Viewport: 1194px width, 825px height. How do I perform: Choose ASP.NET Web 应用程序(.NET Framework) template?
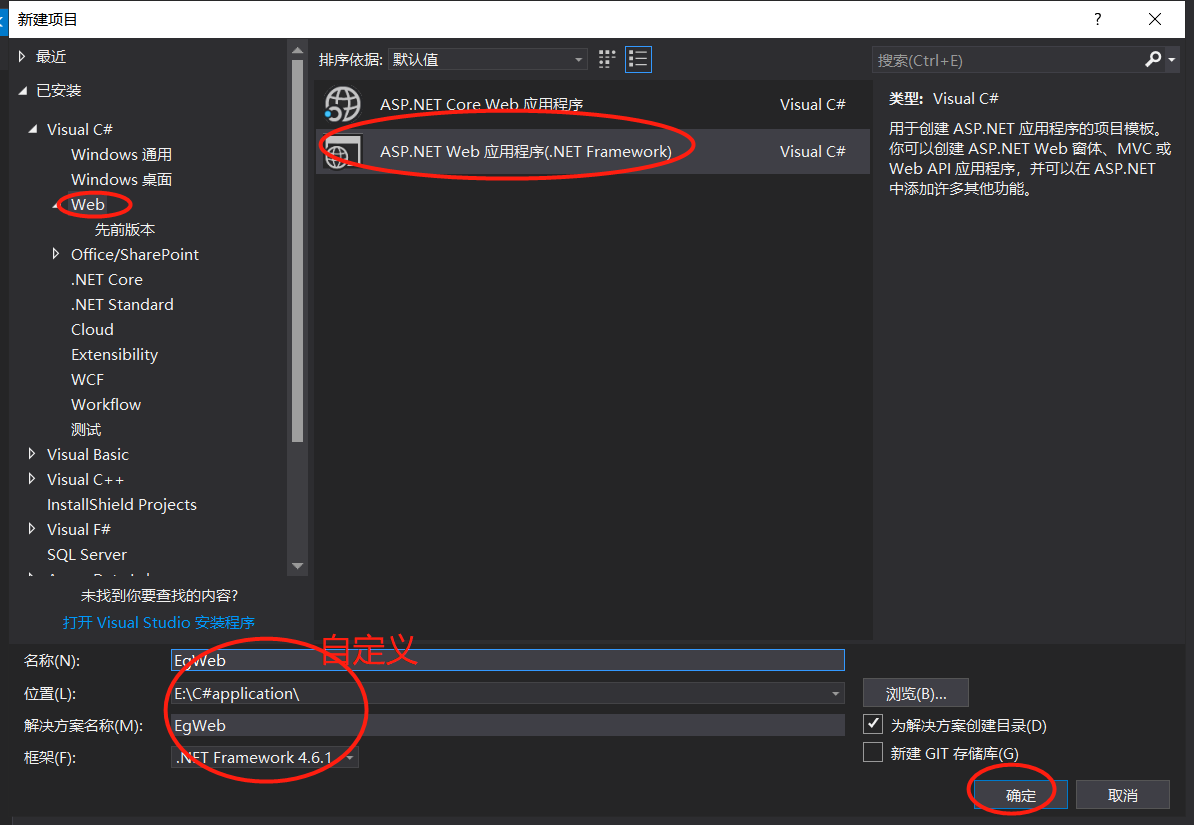coord(592,152)
